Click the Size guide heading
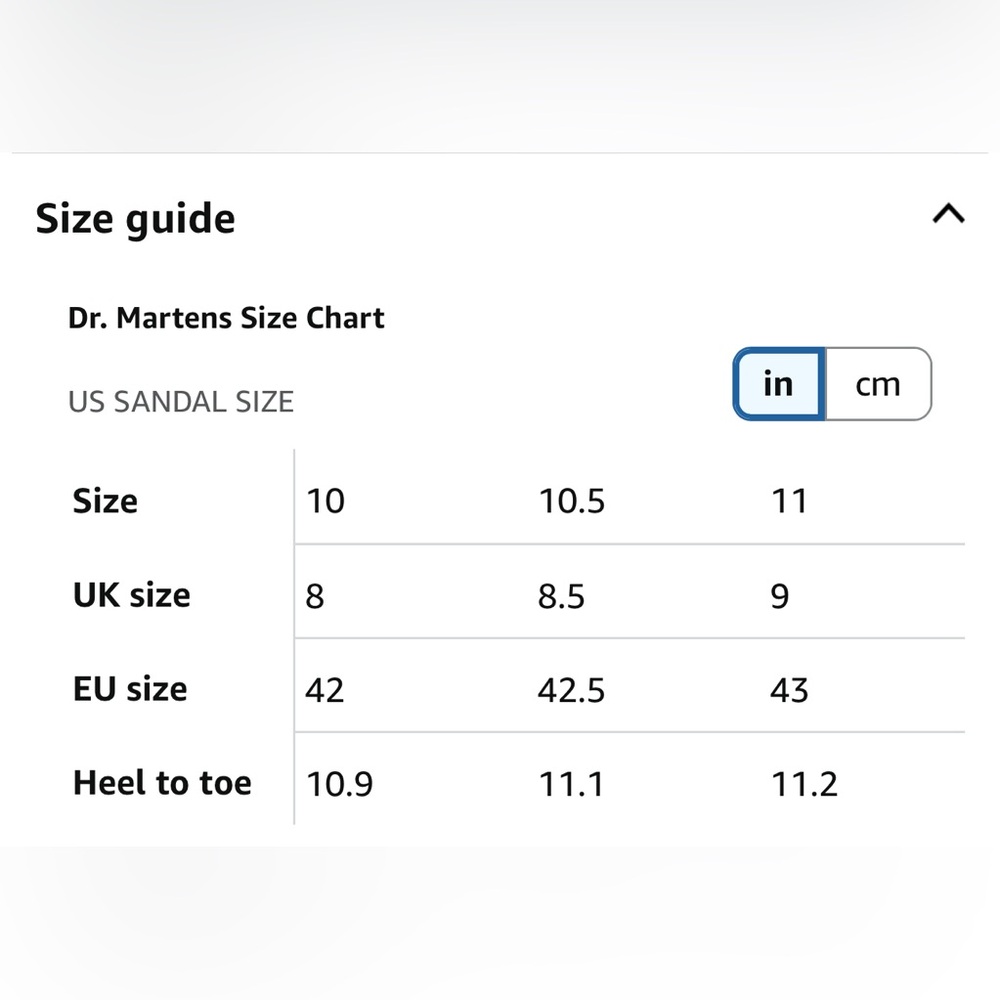 point(135,219)
